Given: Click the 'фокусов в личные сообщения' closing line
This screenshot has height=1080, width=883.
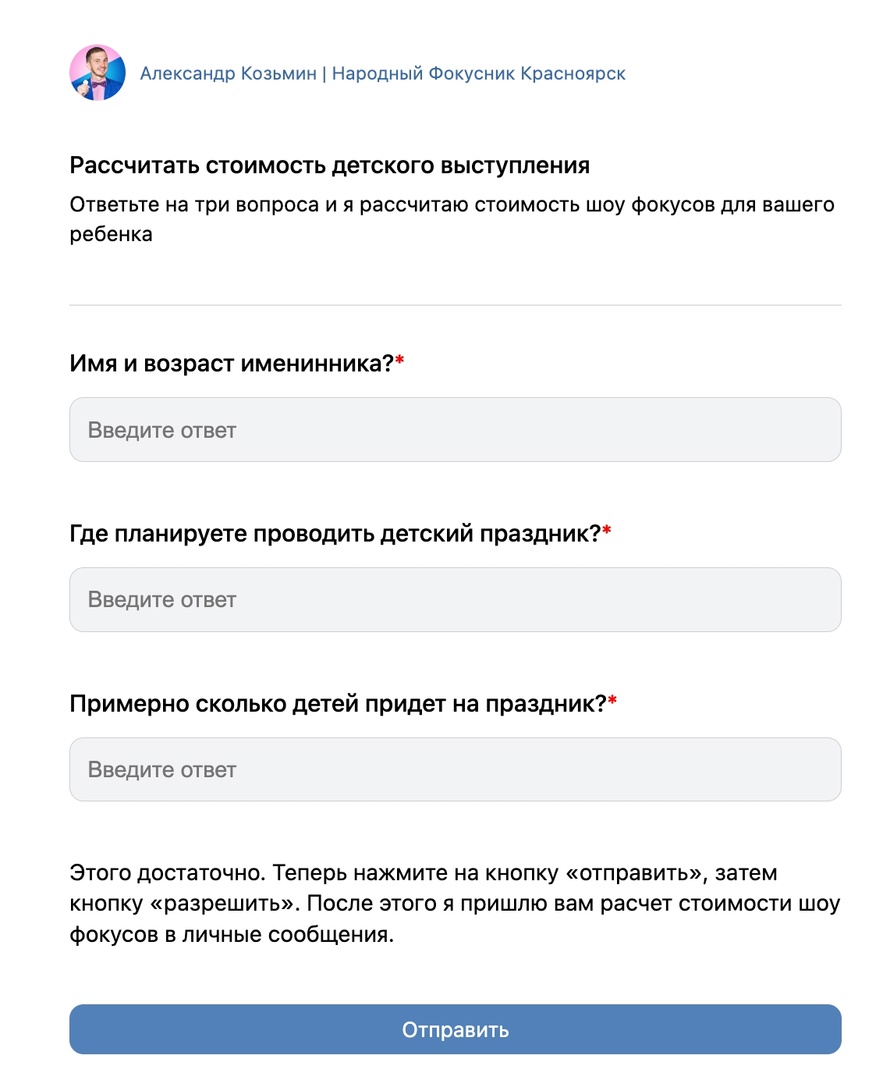Looking at the screenshot, I should point(231,934).
